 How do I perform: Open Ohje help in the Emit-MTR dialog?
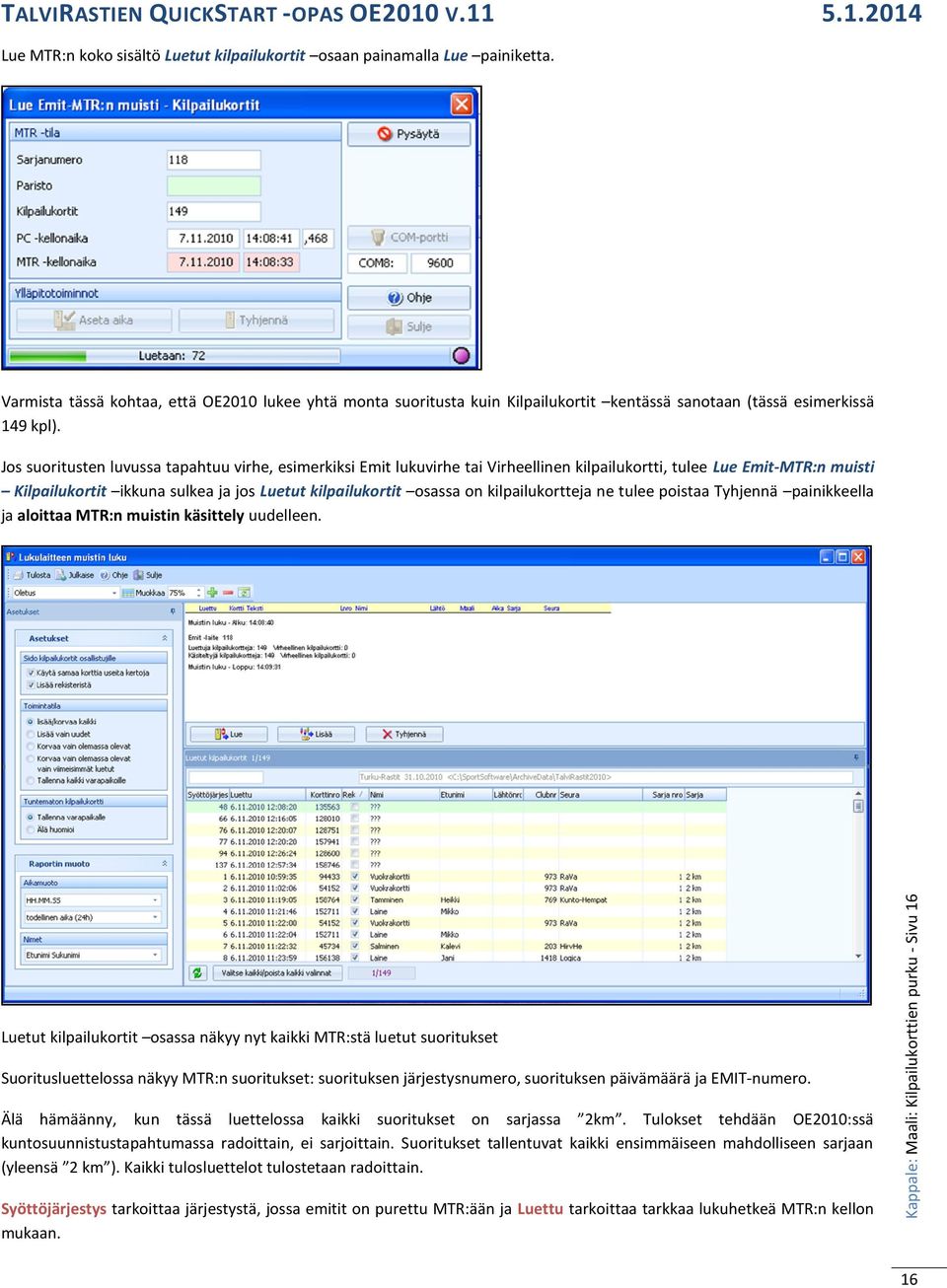(x=408, y=298)
